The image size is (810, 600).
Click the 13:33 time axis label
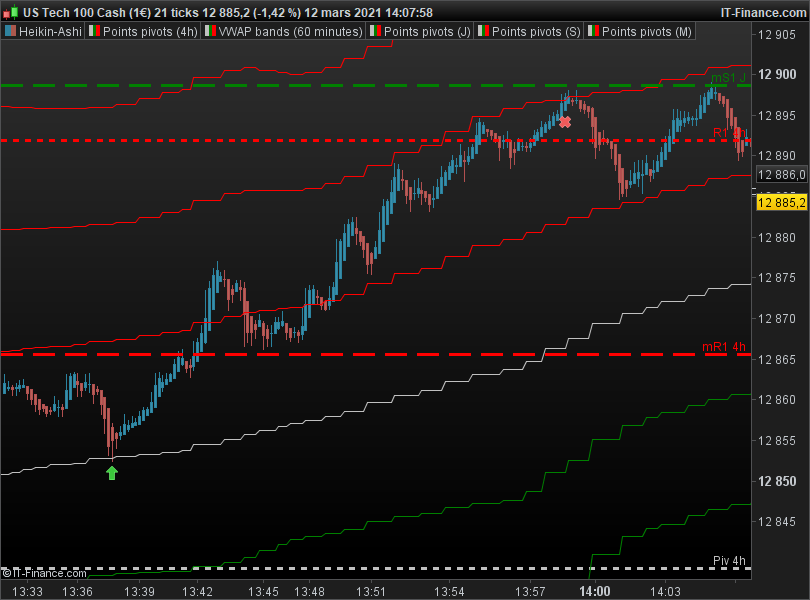(x=27, y=591)
